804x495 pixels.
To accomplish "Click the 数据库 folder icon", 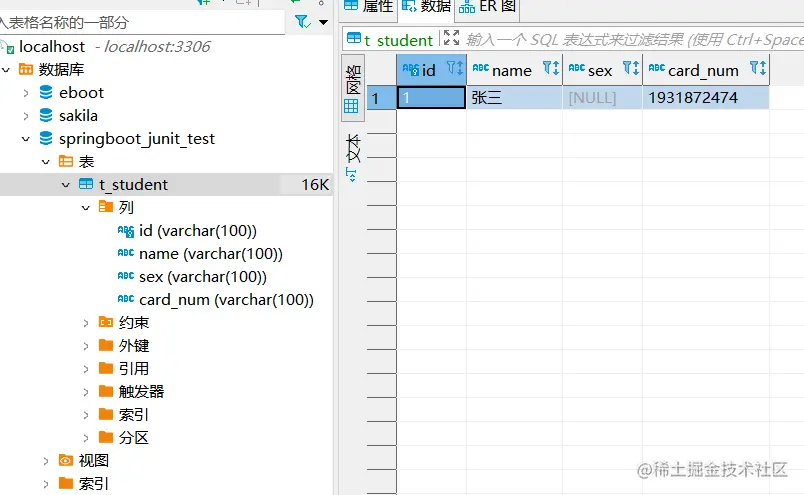I will coord(26,69).
